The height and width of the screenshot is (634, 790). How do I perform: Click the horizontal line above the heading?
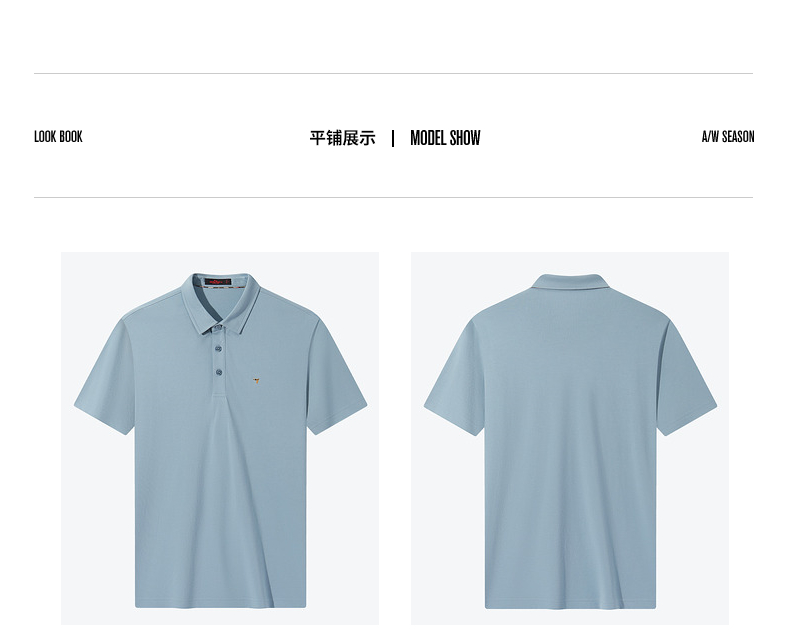tap(393, 74)
